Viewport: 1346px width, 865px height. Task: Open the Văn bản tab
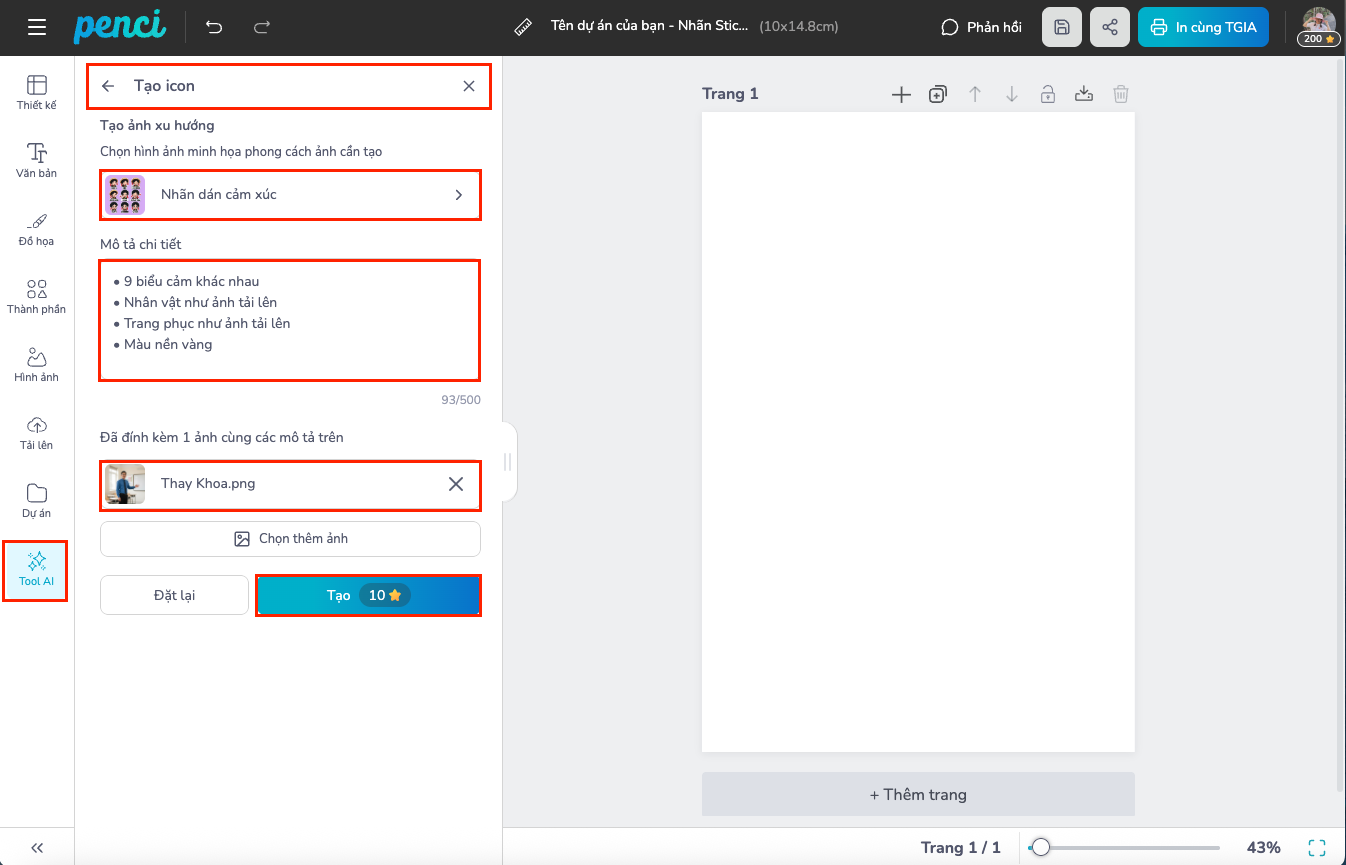click(37, 160)
